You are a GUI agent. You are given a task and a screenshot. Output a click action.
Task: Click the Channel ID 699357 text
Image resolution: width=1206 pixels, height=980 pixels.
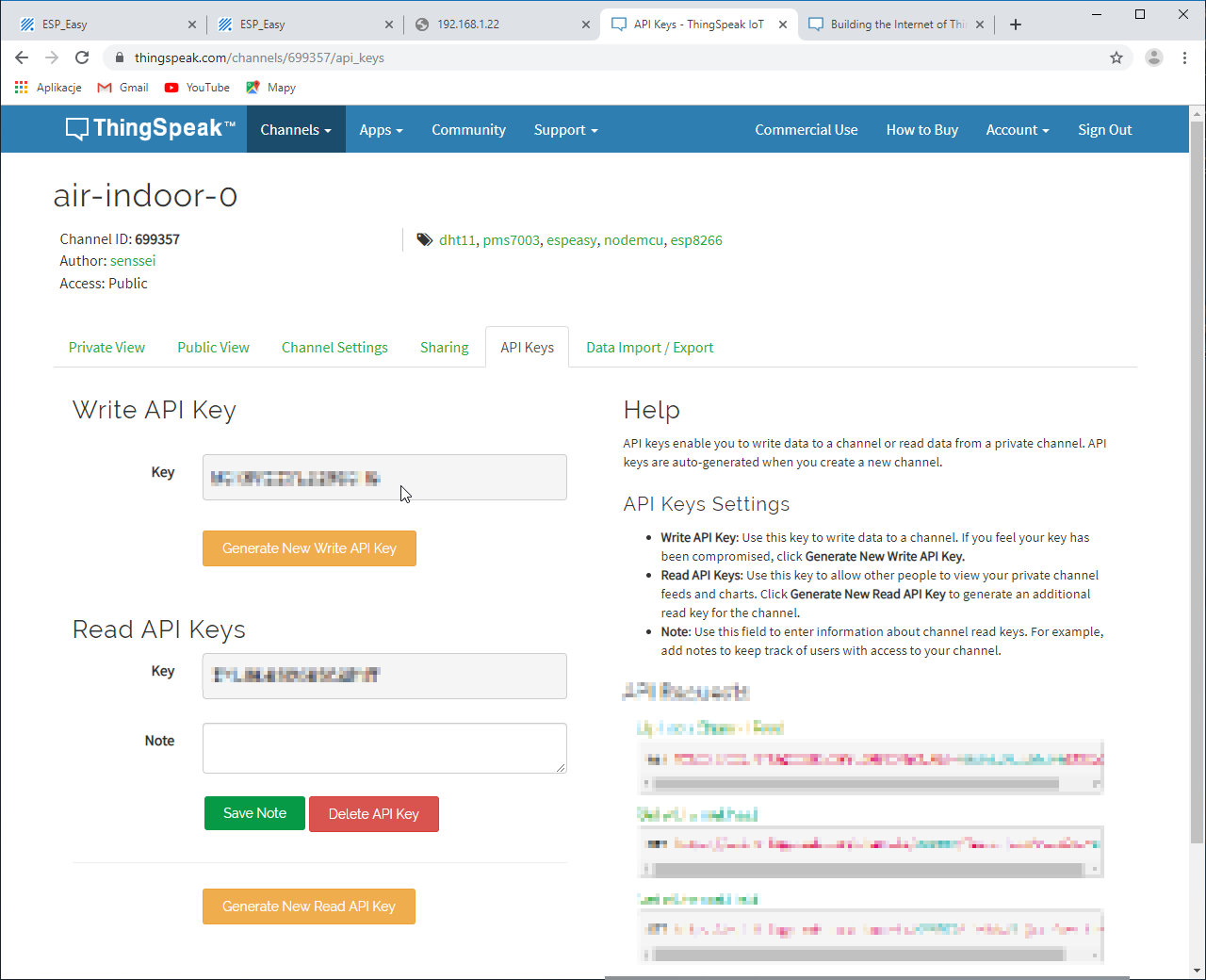pyautogui.click(x=120, y=239)
